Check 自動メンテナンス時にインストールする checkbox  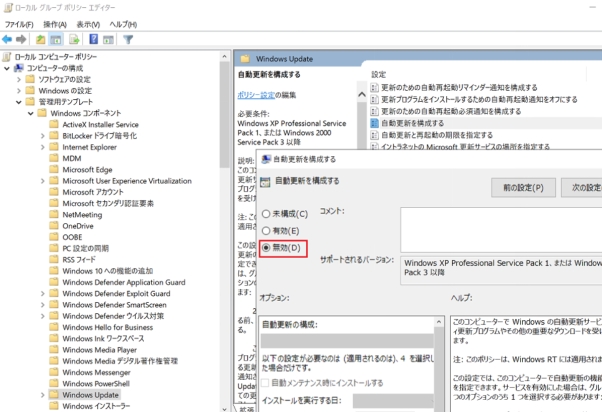click(x=265, y=383)
